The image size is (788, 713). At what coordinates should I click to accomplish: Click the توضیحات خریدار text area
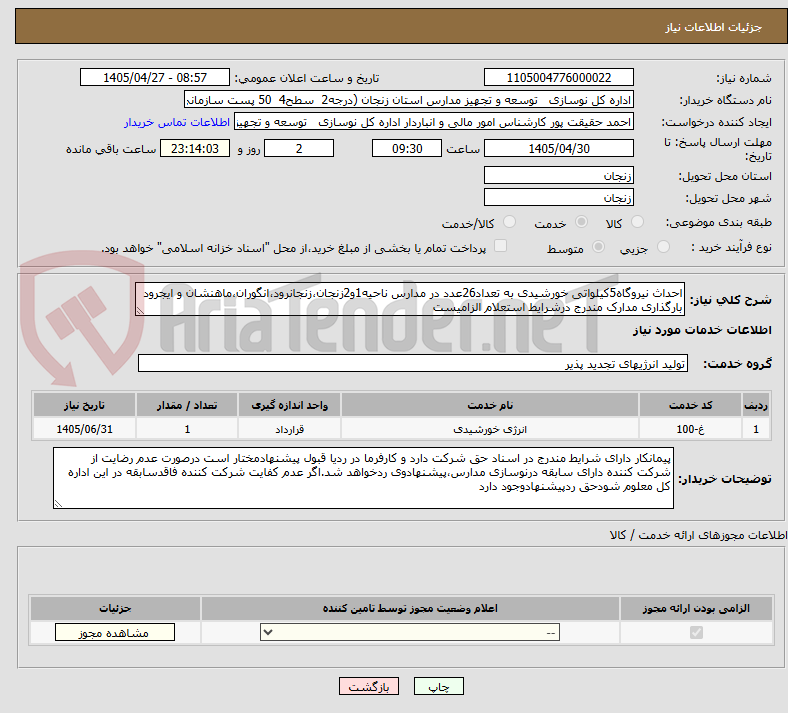(x=363, y=478)
